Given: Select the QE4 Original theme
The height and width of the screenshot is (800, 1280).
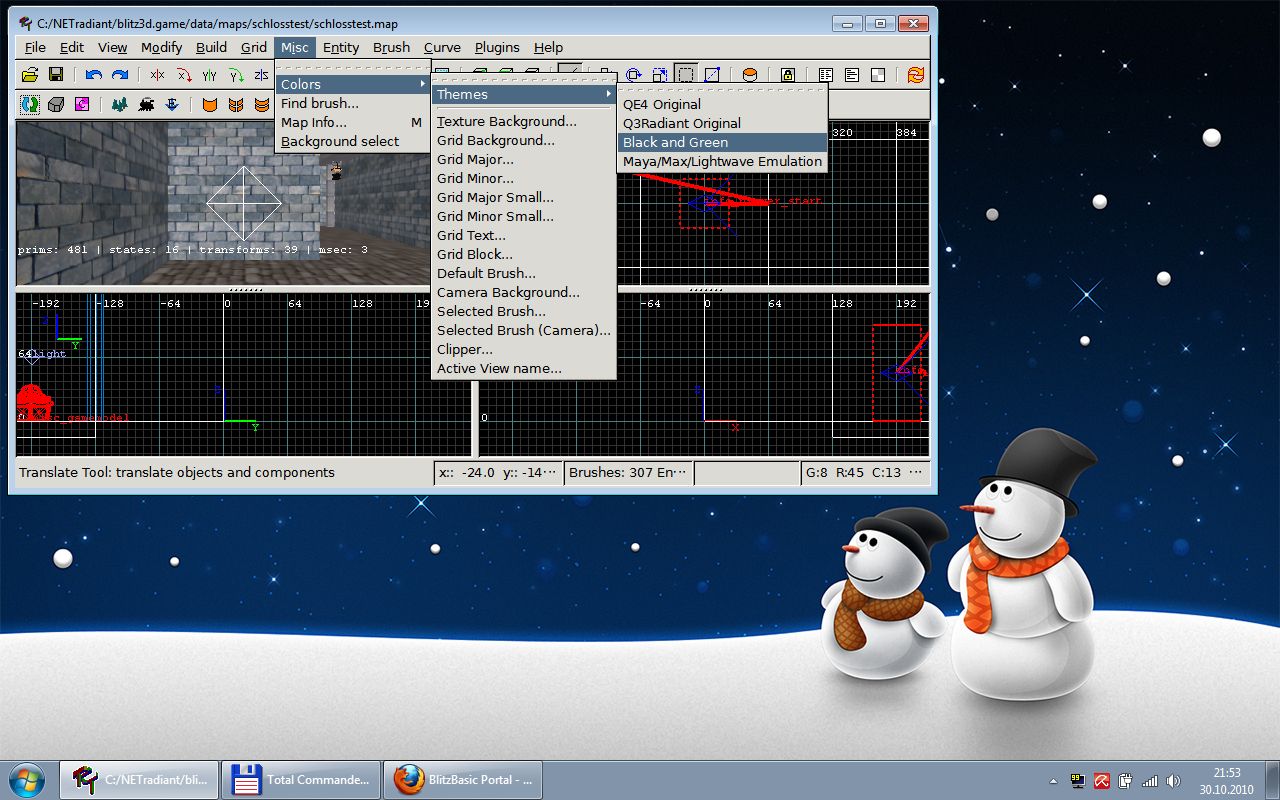Looking at the screenshot, I should [722, 104].
